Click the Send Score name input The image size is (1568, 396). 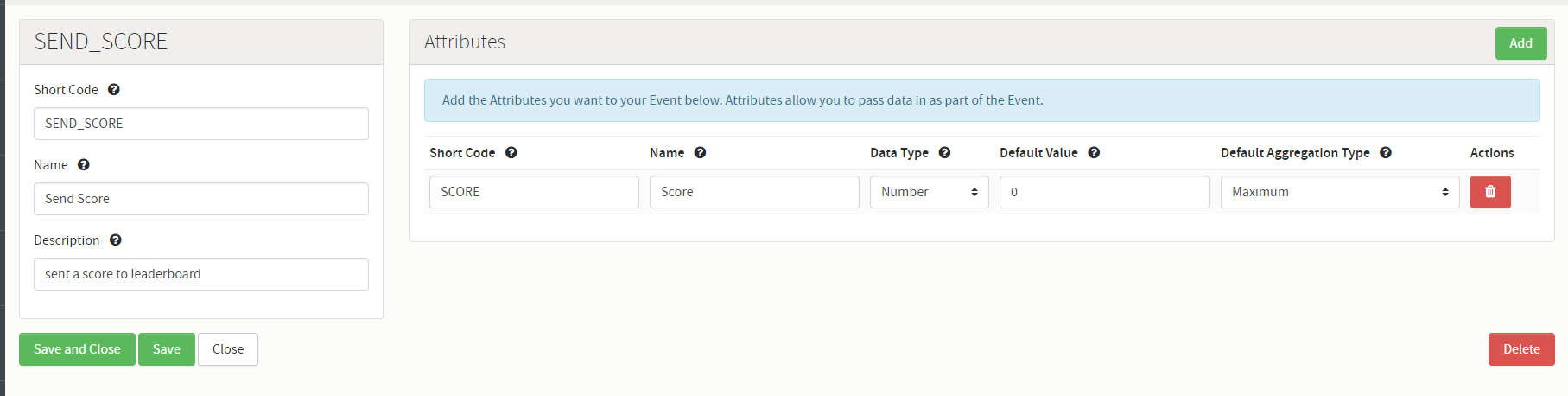point(201,199)
